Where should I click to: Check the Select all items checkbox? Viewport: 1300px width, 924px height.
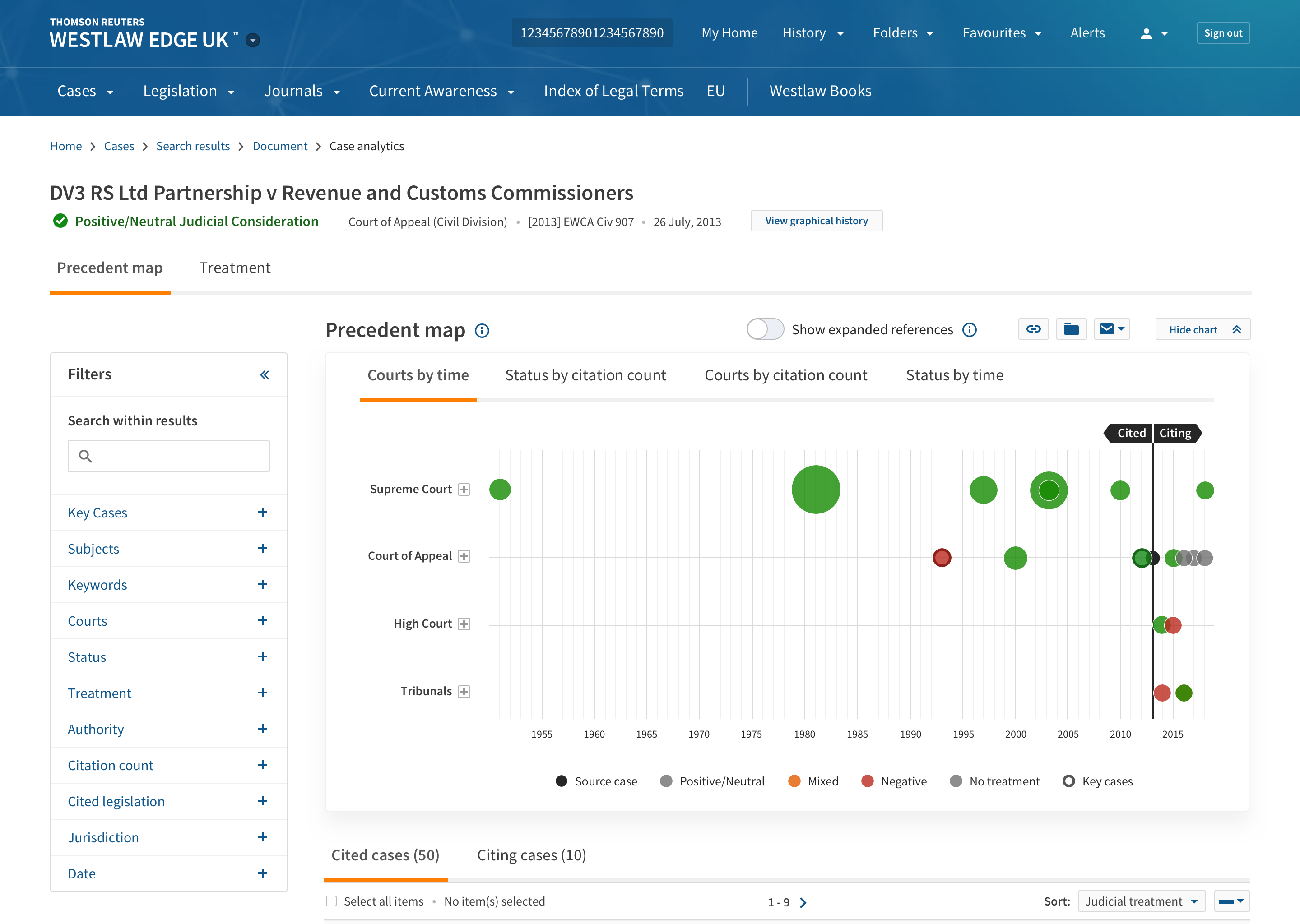[x=331, y=901]
